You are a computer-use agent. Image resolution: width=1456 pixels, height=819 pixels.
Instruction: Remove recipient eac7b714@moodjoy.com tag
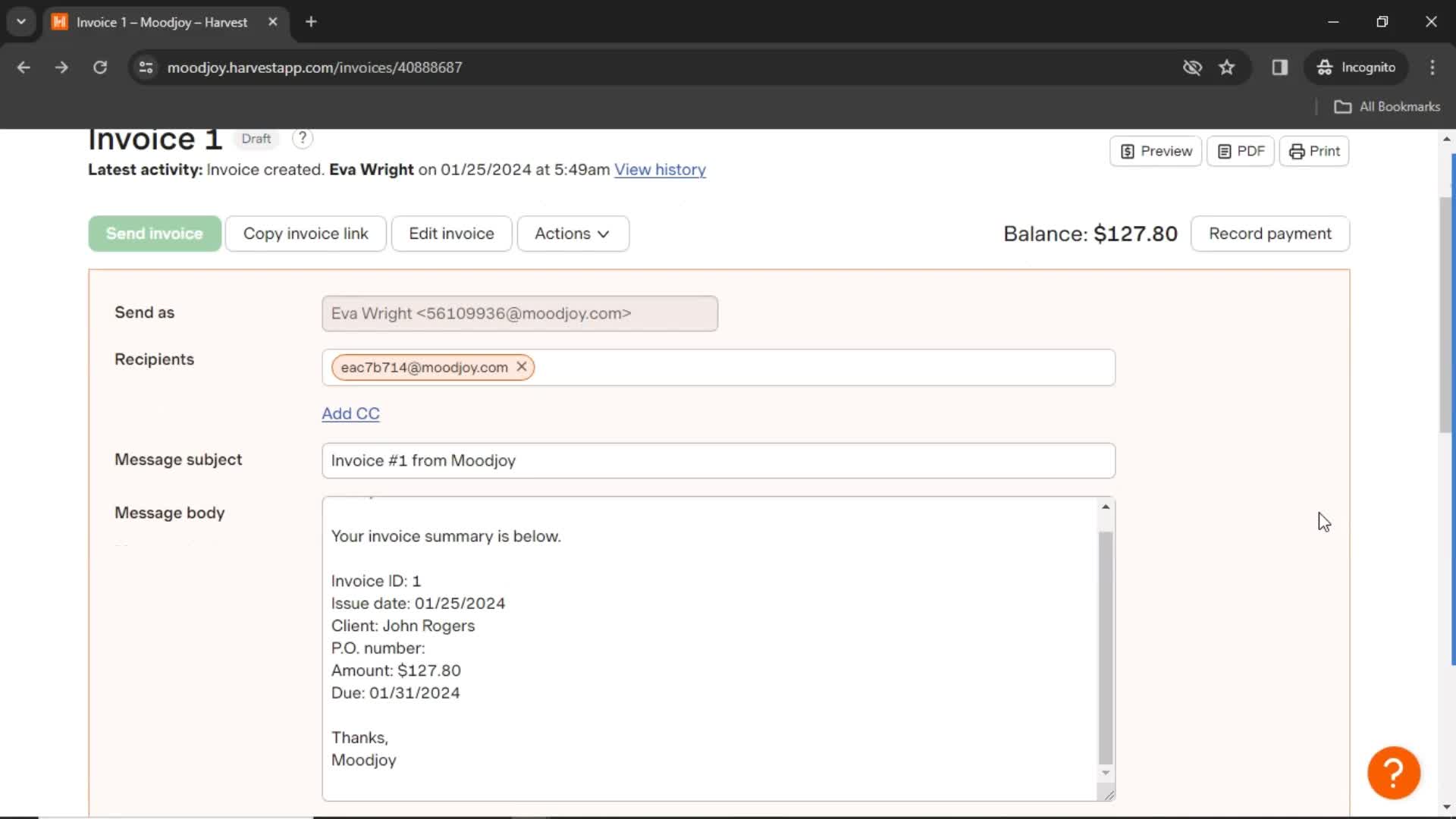[521, 366]
